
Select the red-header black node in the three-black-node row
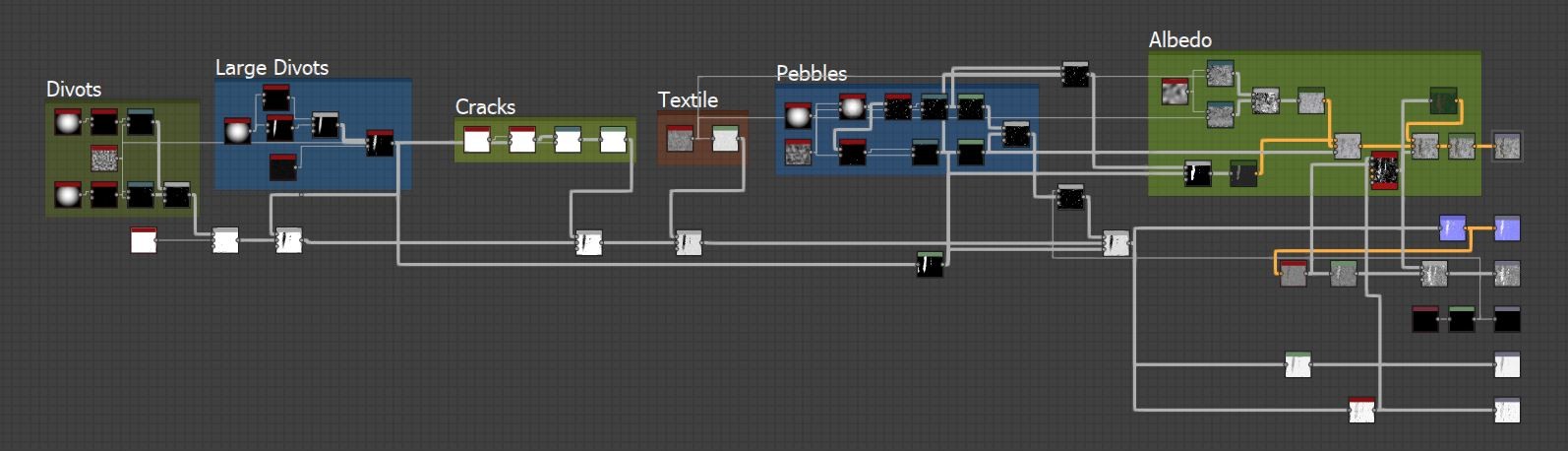tap(1425, 319)
